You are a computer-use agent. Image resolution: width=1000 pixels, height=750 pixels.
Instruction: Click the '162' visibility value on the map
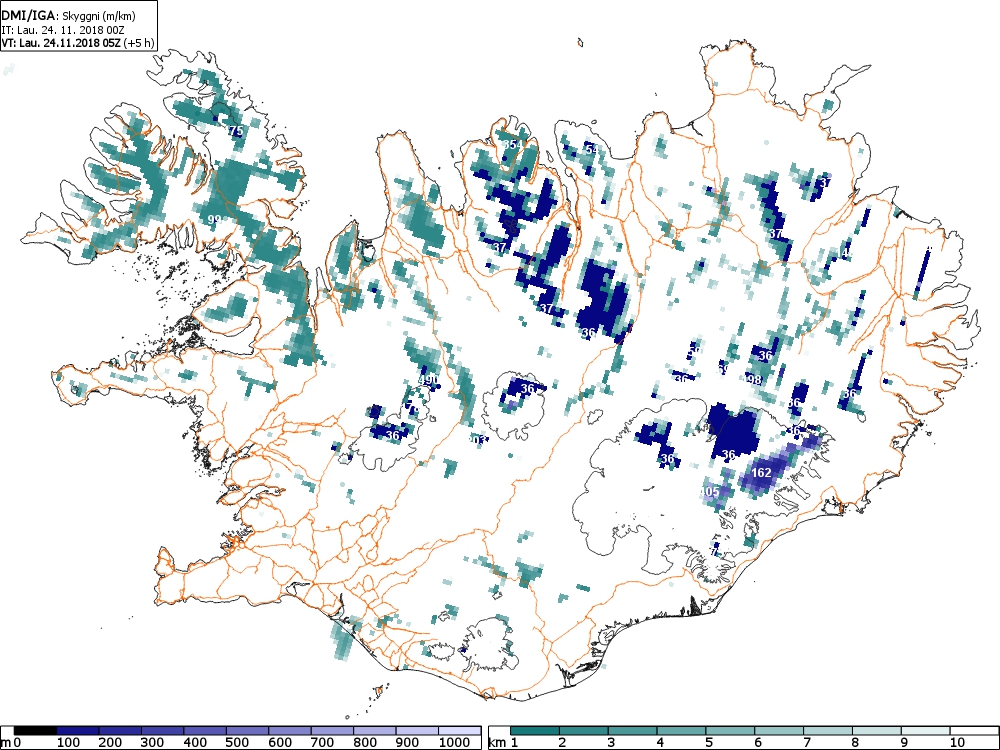761,473
